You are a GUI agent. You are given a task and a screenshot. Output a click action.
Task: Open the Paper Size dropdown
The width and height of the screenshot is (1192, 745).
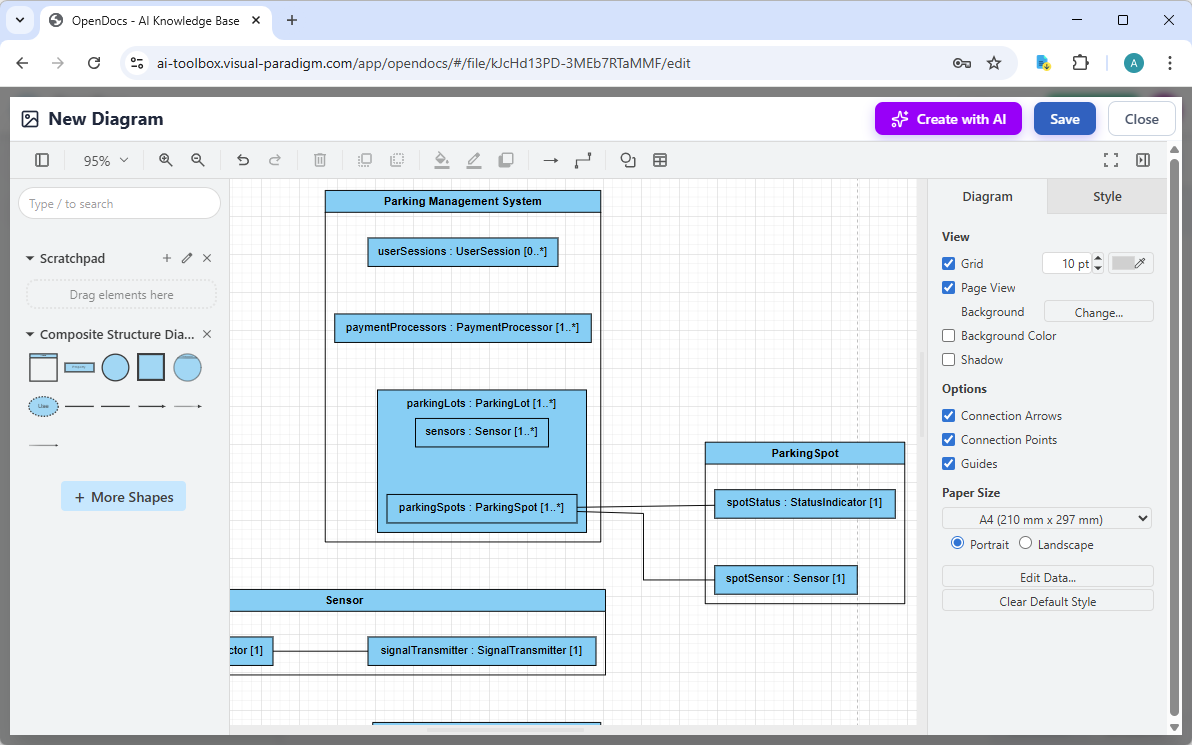point(1046,518)
